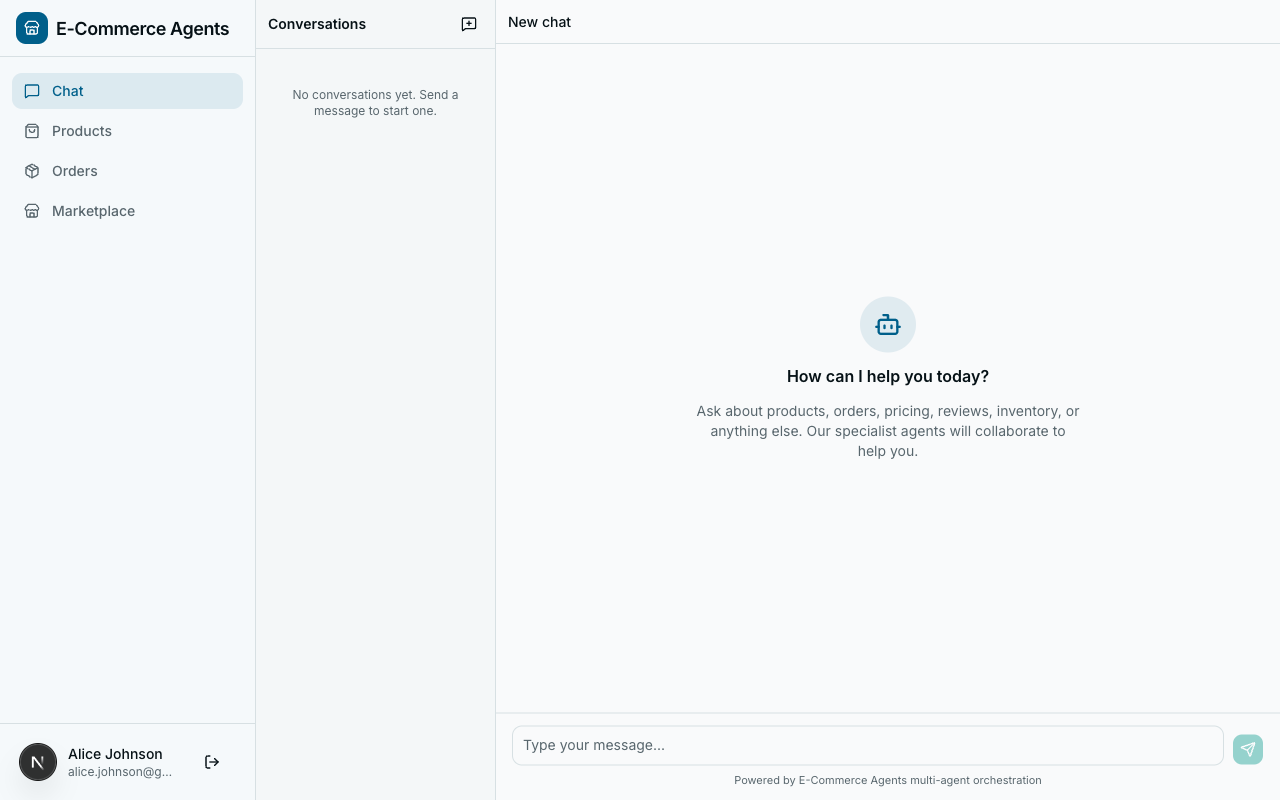1280x800 pixels.
Task: Open the Products page link
Action: (x=81, y=131)
